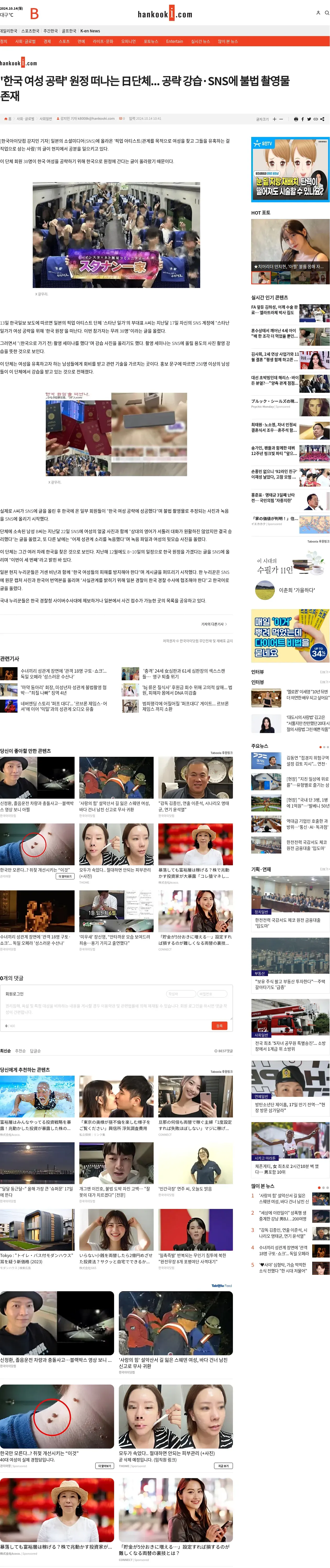
Task: Open K-en News top navigation link
Action: click(90, 31)
